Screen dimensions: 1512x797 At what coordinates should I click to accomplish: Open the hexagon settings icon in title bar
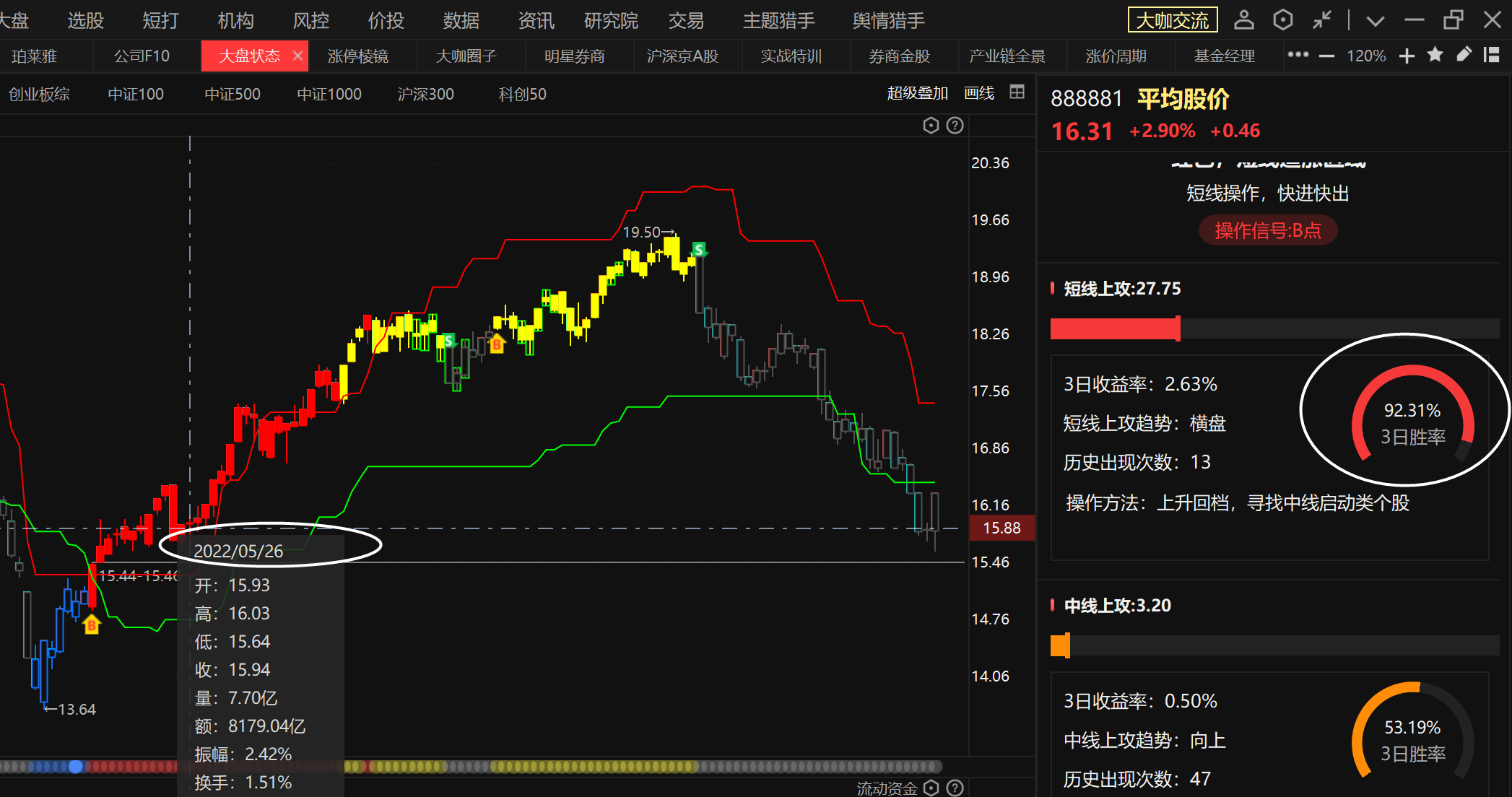tap(1282, 19)
